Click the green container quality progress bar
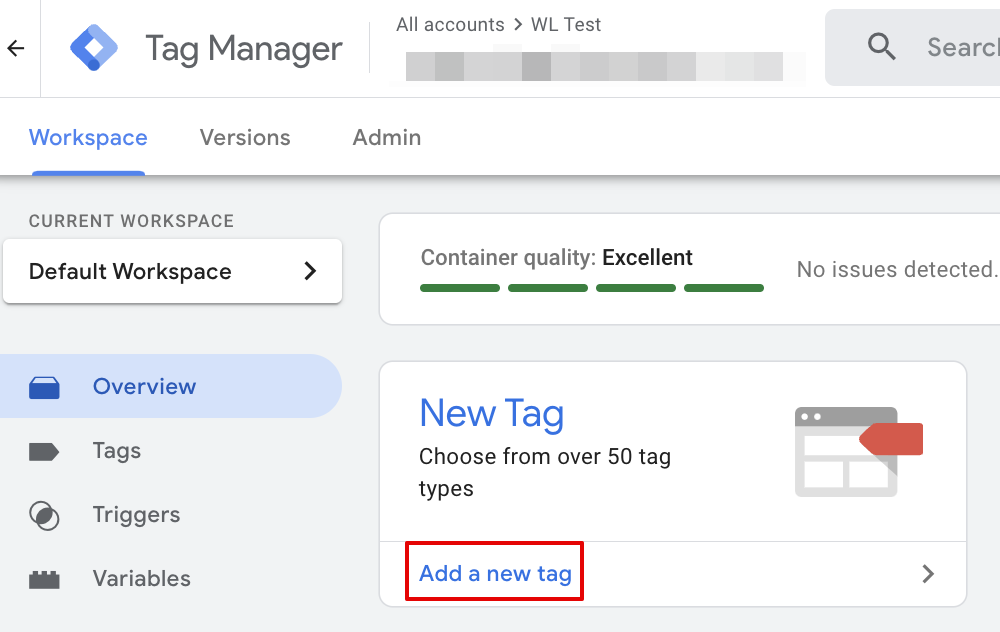The height and width of the screenshot is (632, 1000). click(x=592, y=288)
